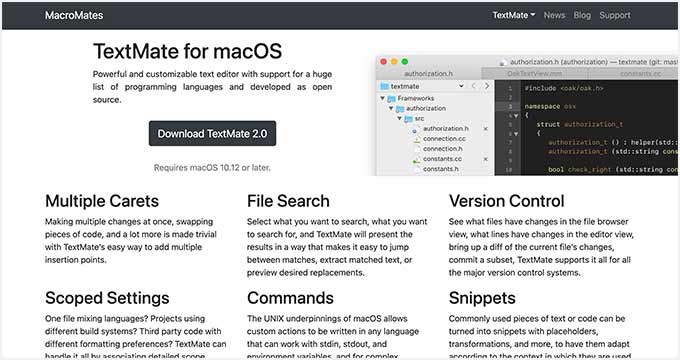Click the 'File Search' heading
The width and height of the screenshot is (680, 360).
point(288,201)
